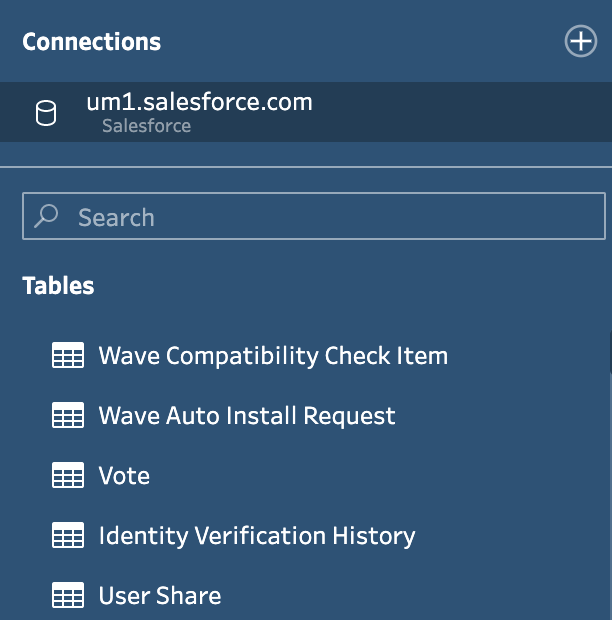Click the Search placeholder text
The image size is (612, 620).
tap(116, 217)
